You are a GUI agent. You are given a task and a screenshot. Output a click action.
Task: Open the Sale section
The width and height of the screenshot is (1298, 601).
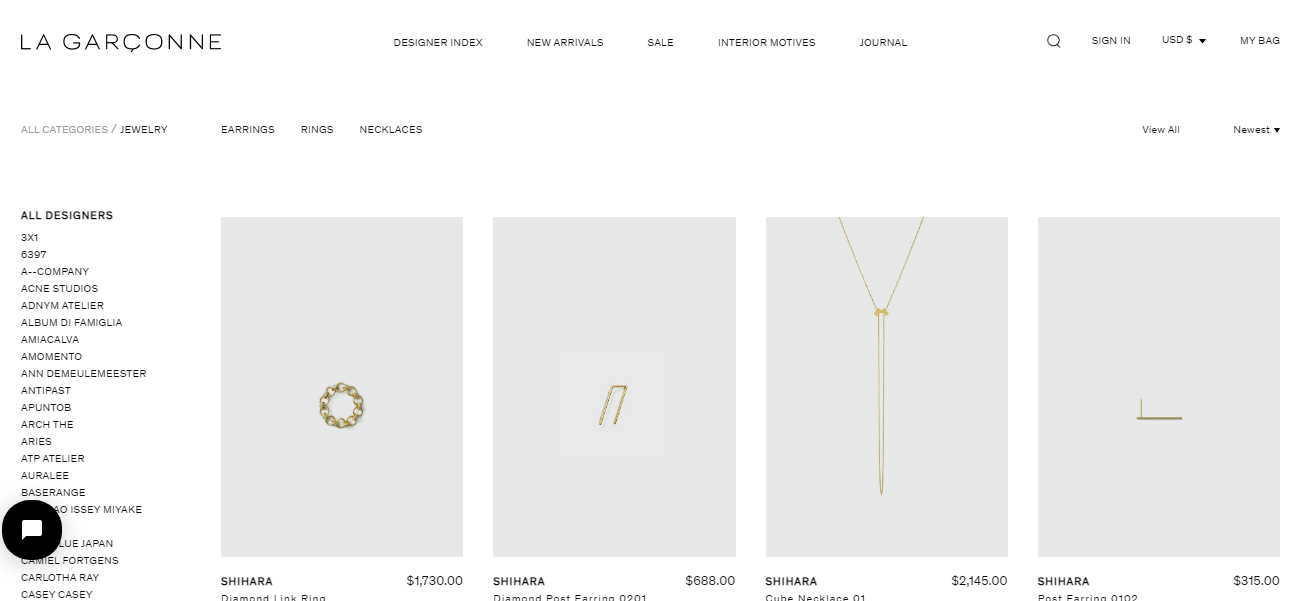(x=660, y=43)
